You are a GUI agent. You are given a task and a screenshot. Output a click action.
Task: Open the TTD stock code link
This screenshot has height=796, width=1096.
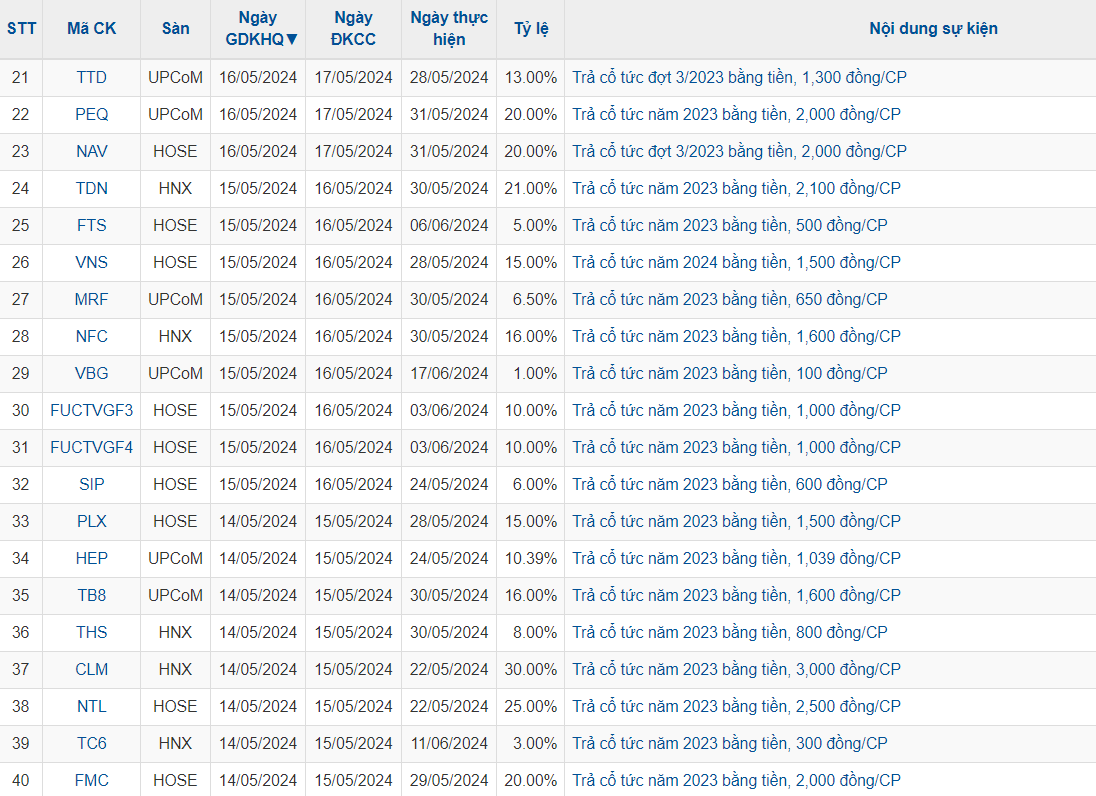coord(91,77)
